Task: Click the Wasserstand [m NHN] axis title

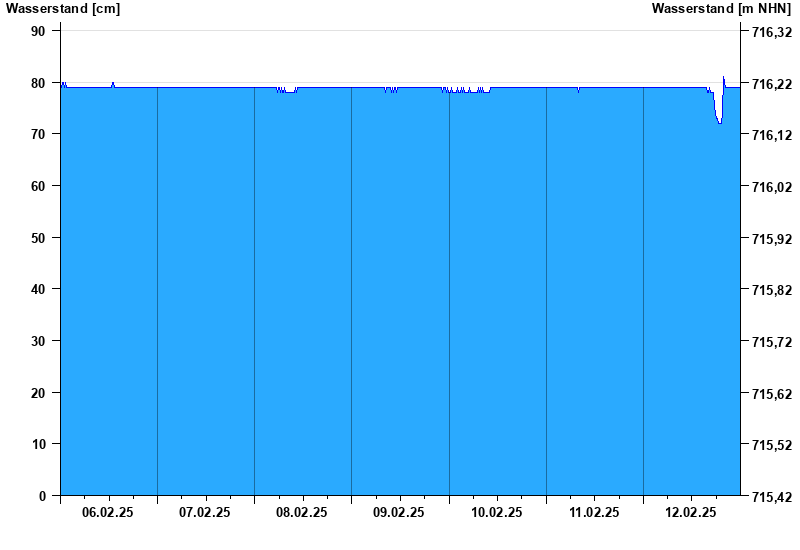Action: [721, 9]
